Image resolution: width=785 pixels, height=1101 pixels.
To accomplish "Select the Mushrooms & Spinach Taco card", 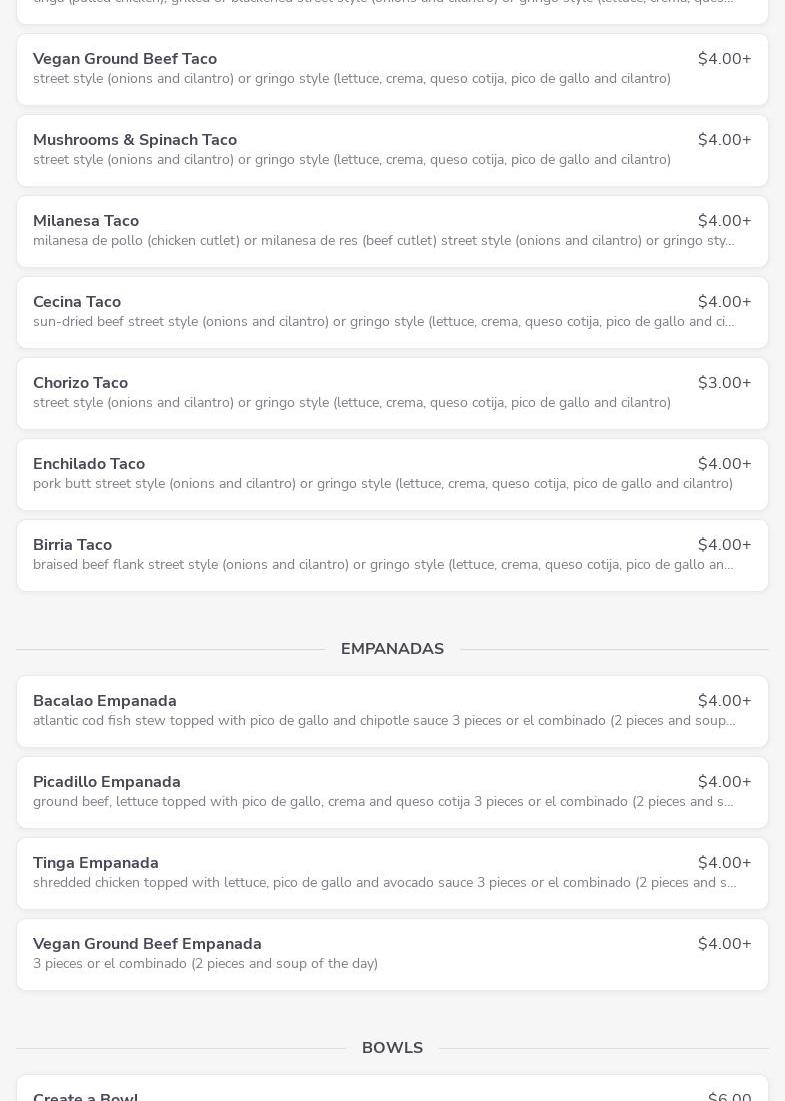I will pos(392,150).
